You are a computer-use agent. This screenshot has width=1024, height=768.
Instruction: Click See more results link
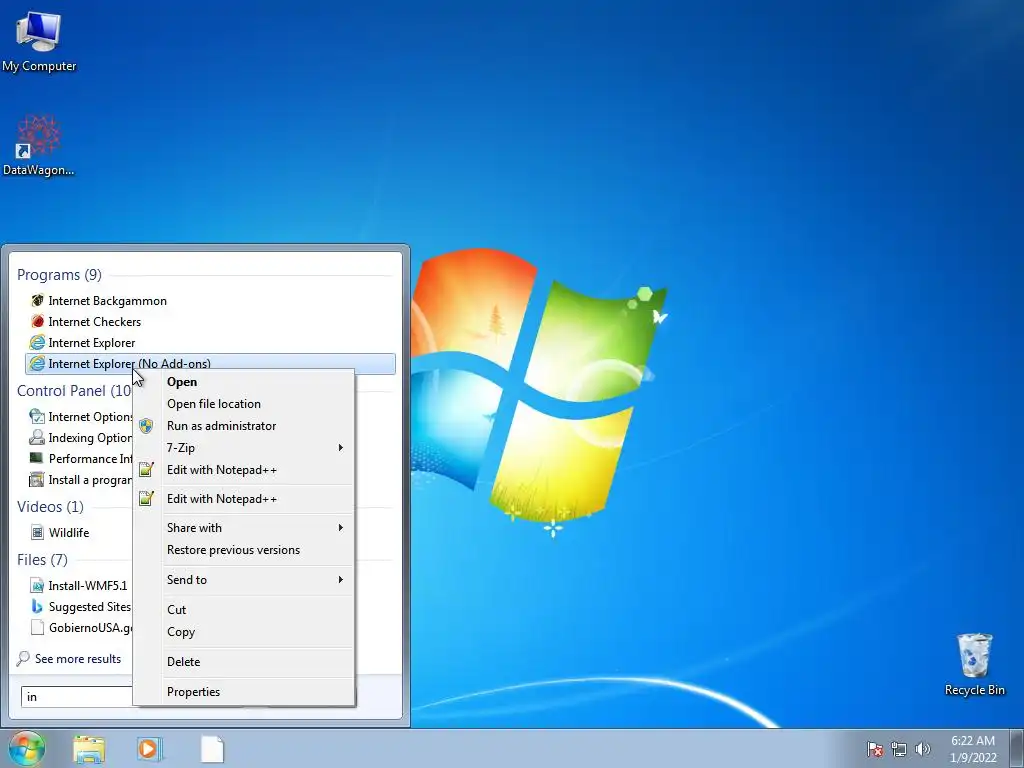coord(78,659)
